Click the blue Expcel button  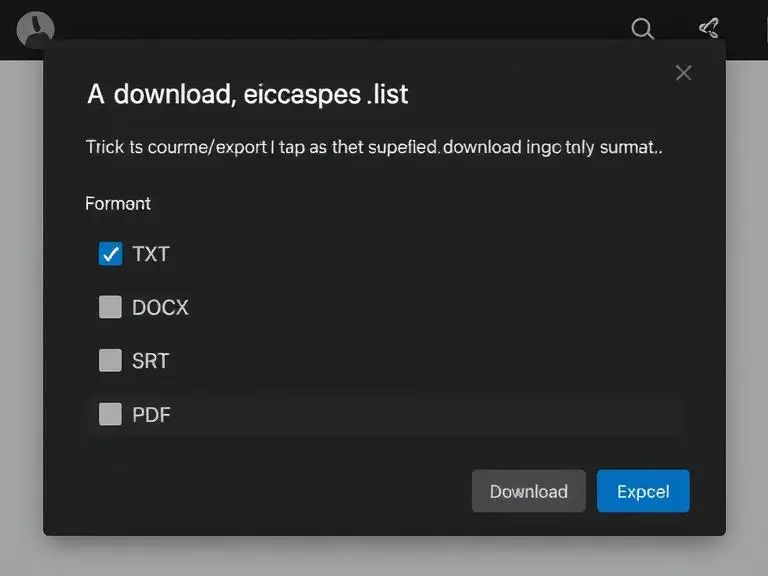click(x=643, y=491)
